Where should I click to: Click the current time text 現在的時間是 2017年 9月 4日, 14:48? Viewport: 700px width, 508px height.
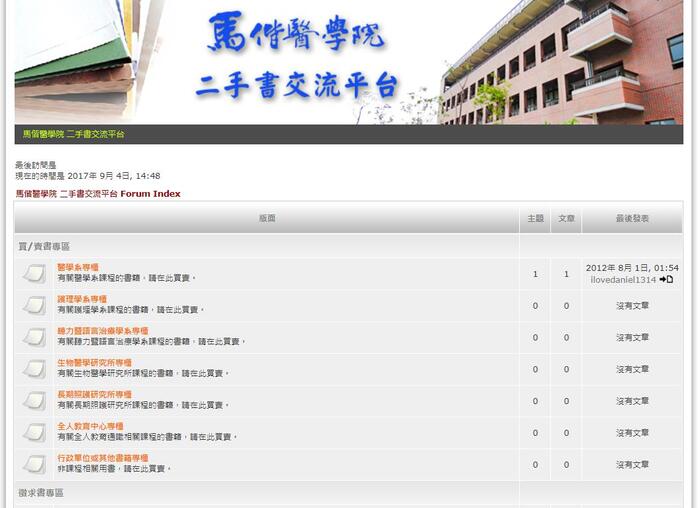pos(88,176)
